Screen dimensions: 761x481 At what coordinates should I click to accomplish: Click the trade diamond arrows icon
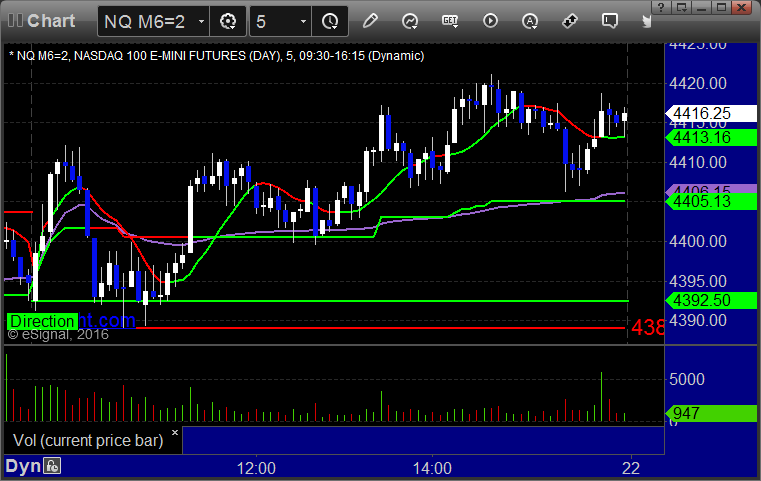[x=570, y=21]
